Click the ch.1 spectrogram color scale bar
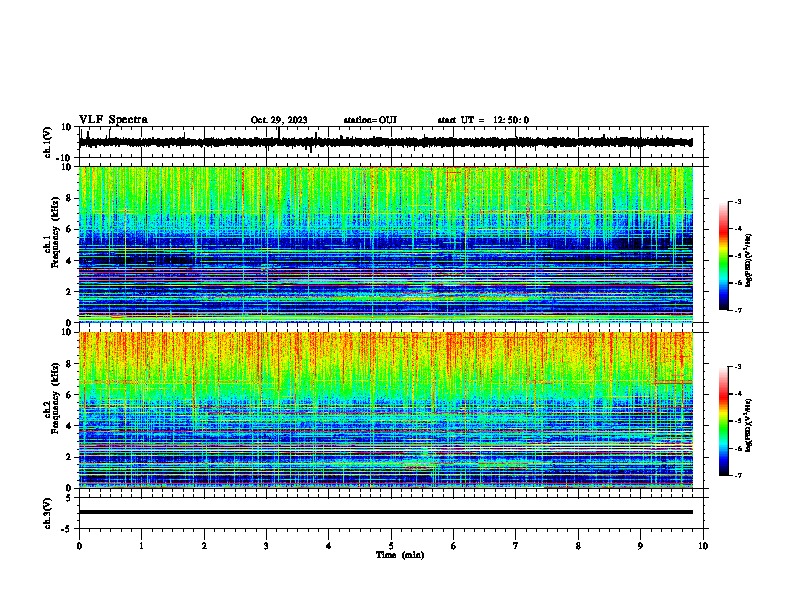Image resolution: width=792 pixels, height=612 pixels. pos(723,256)
